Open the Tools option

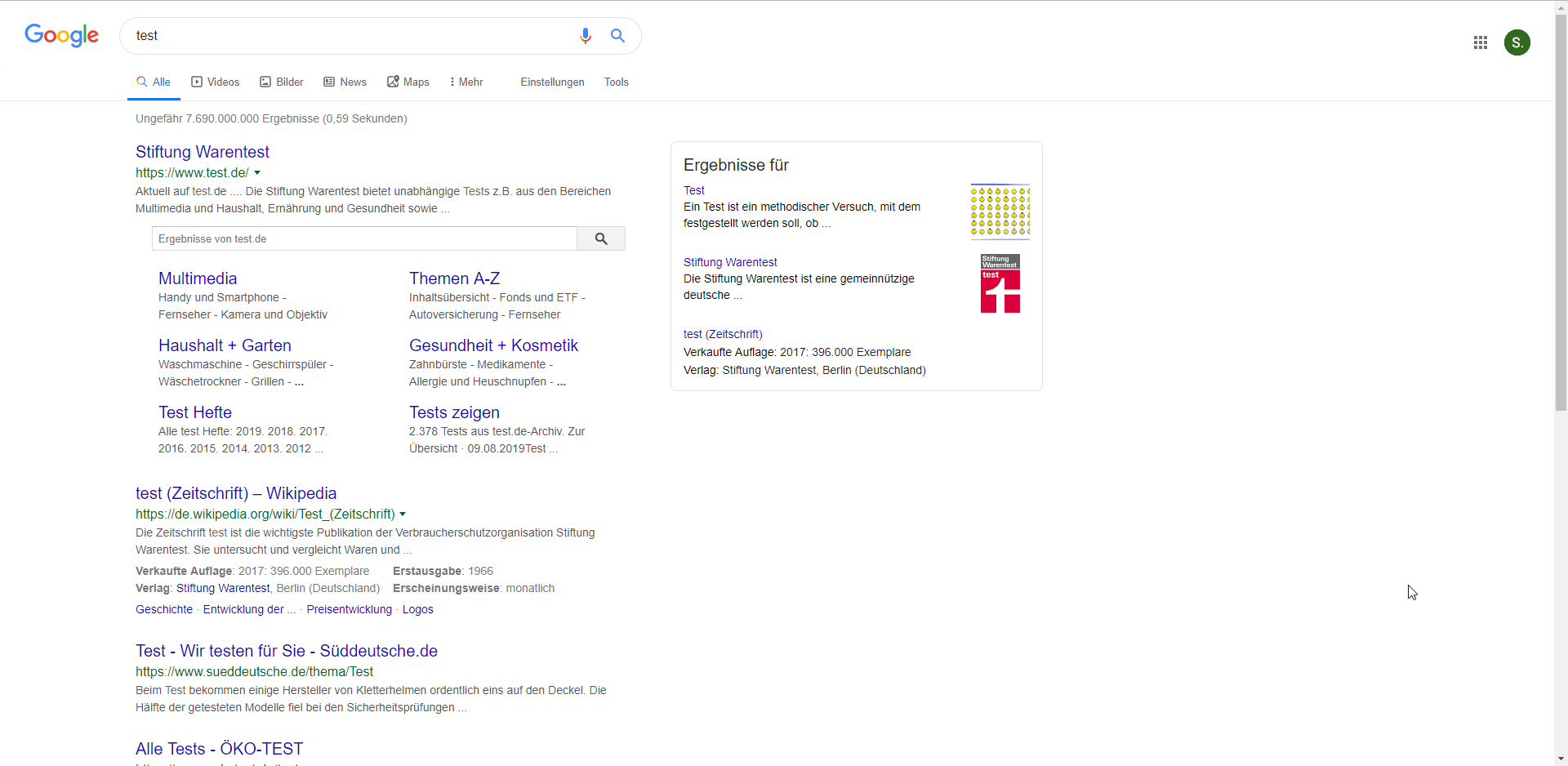pos(617,82)
